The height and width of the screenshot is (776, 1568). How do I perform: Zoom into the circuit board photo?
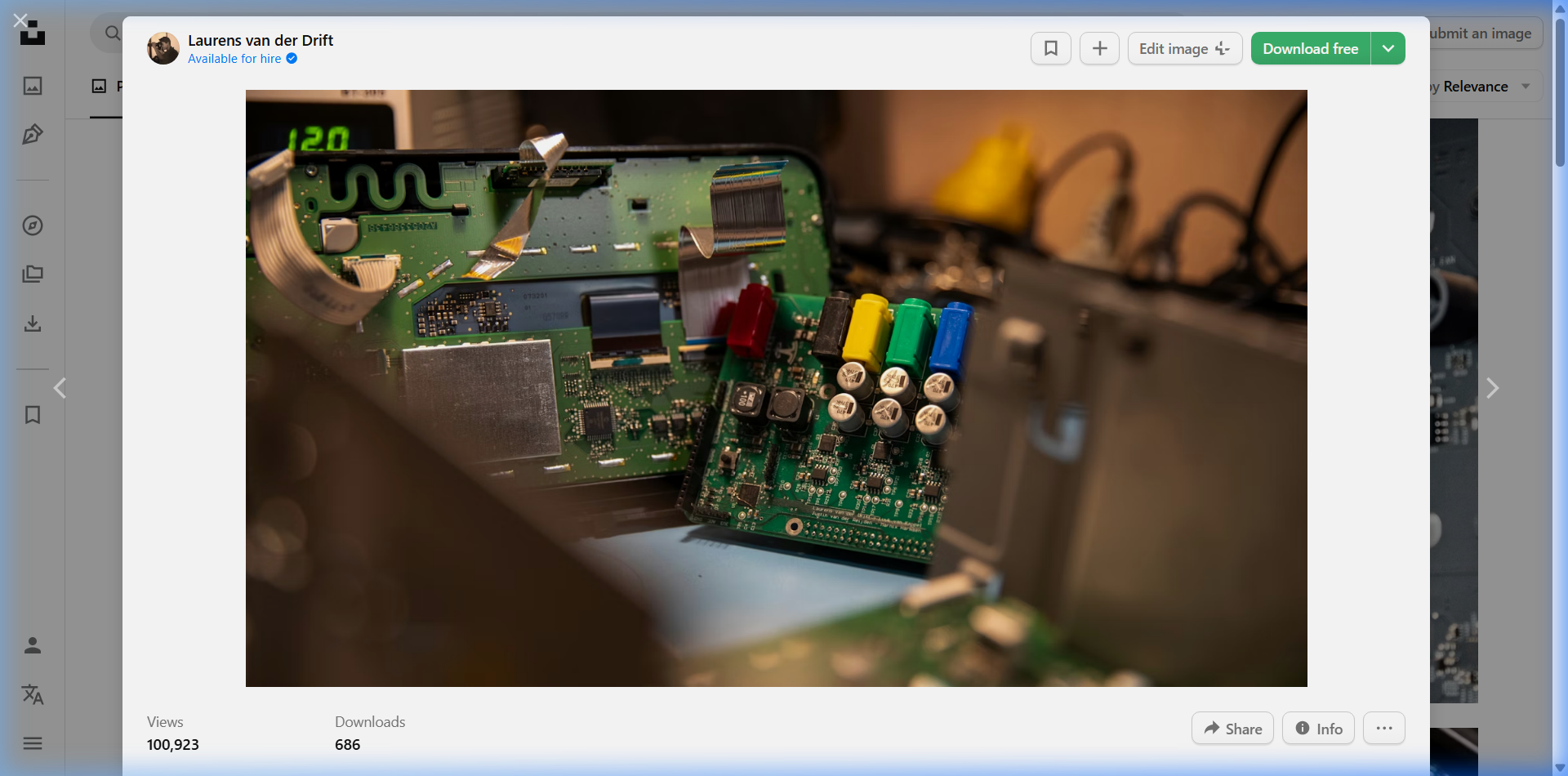(x=776, y=388)
